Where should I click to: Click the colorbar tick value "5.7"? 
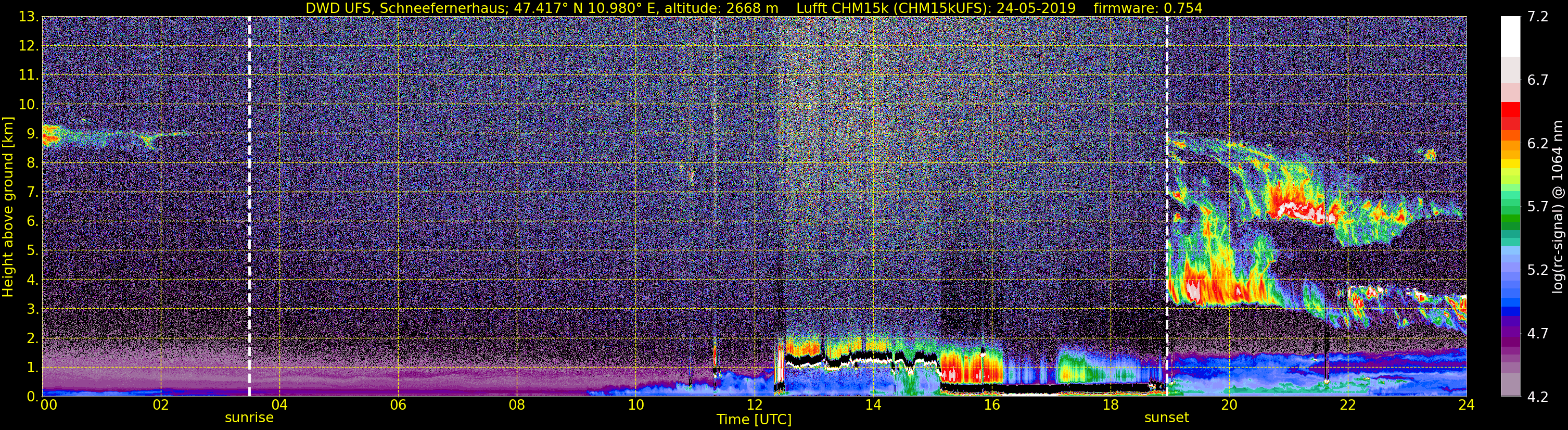pyautogui.click(x=1538, y=207)
